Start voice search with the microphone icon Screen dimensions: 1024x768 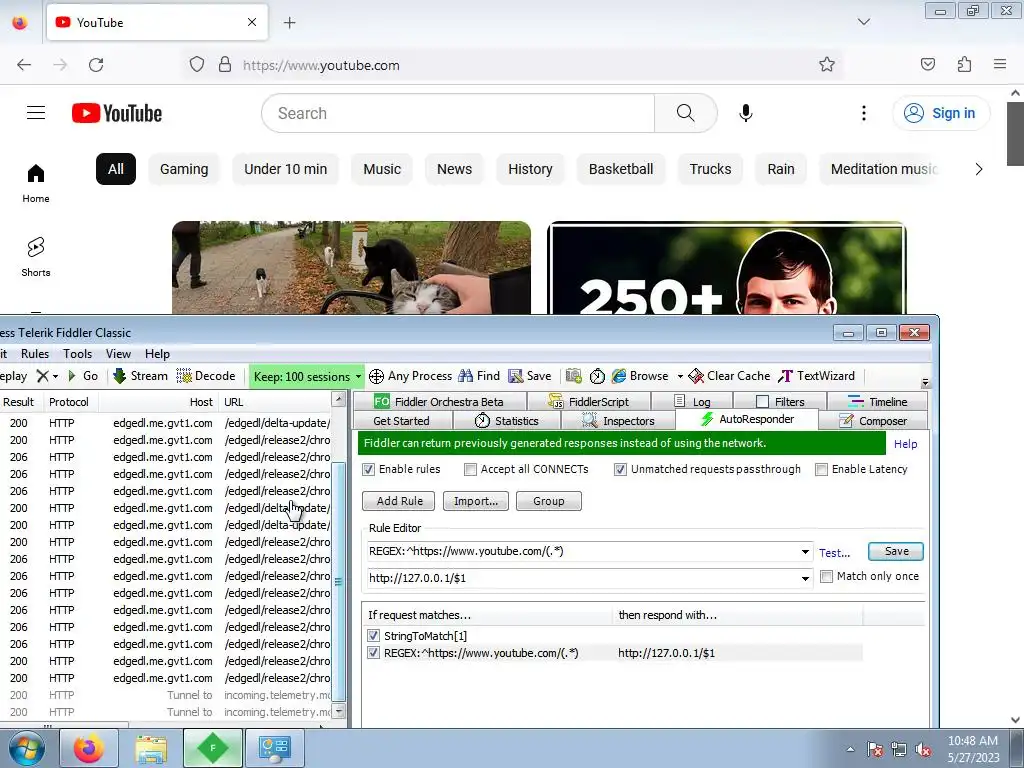click(746, 113)
